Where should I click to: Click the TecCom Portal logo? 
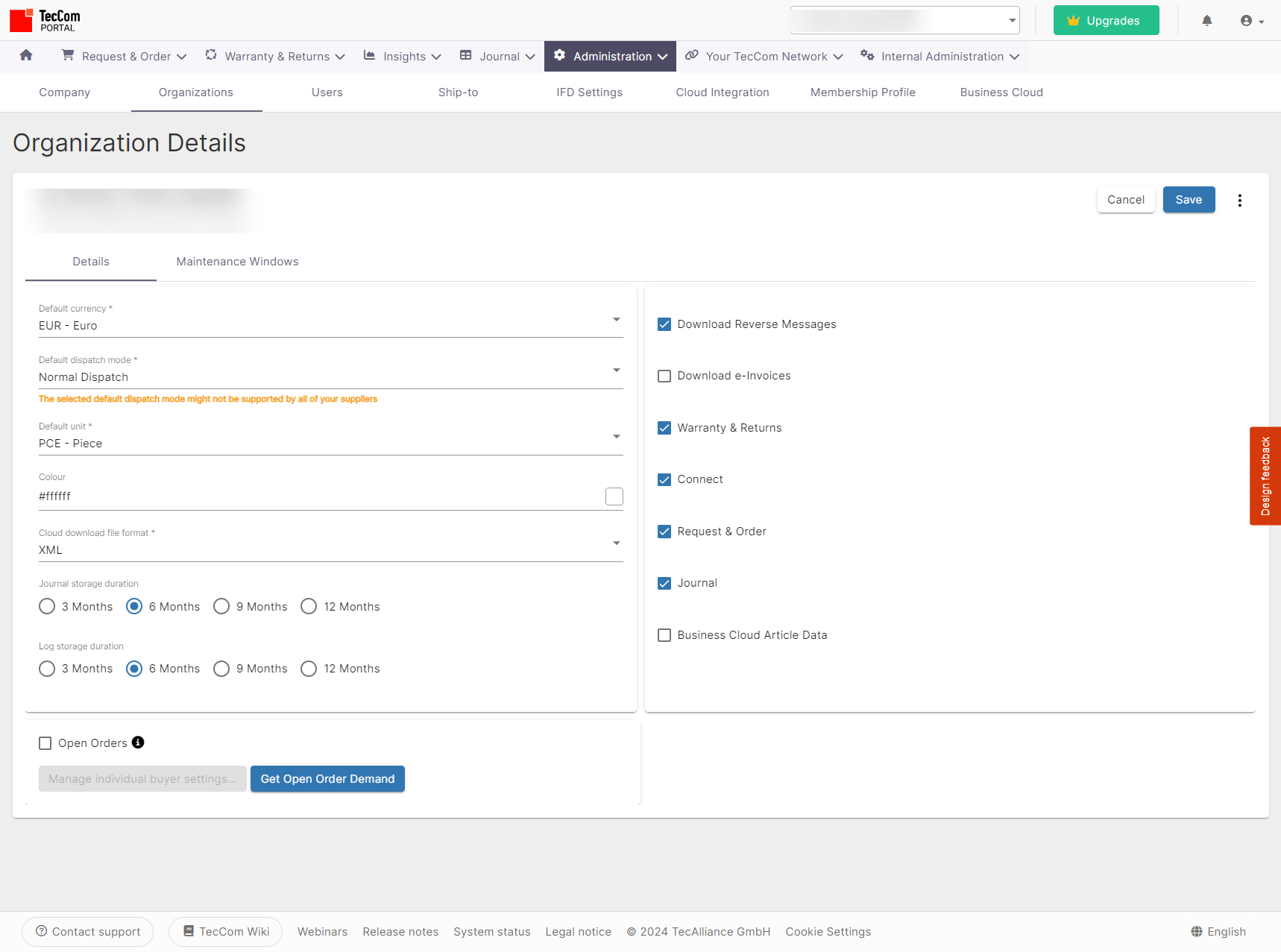click(x=45, y=21)
